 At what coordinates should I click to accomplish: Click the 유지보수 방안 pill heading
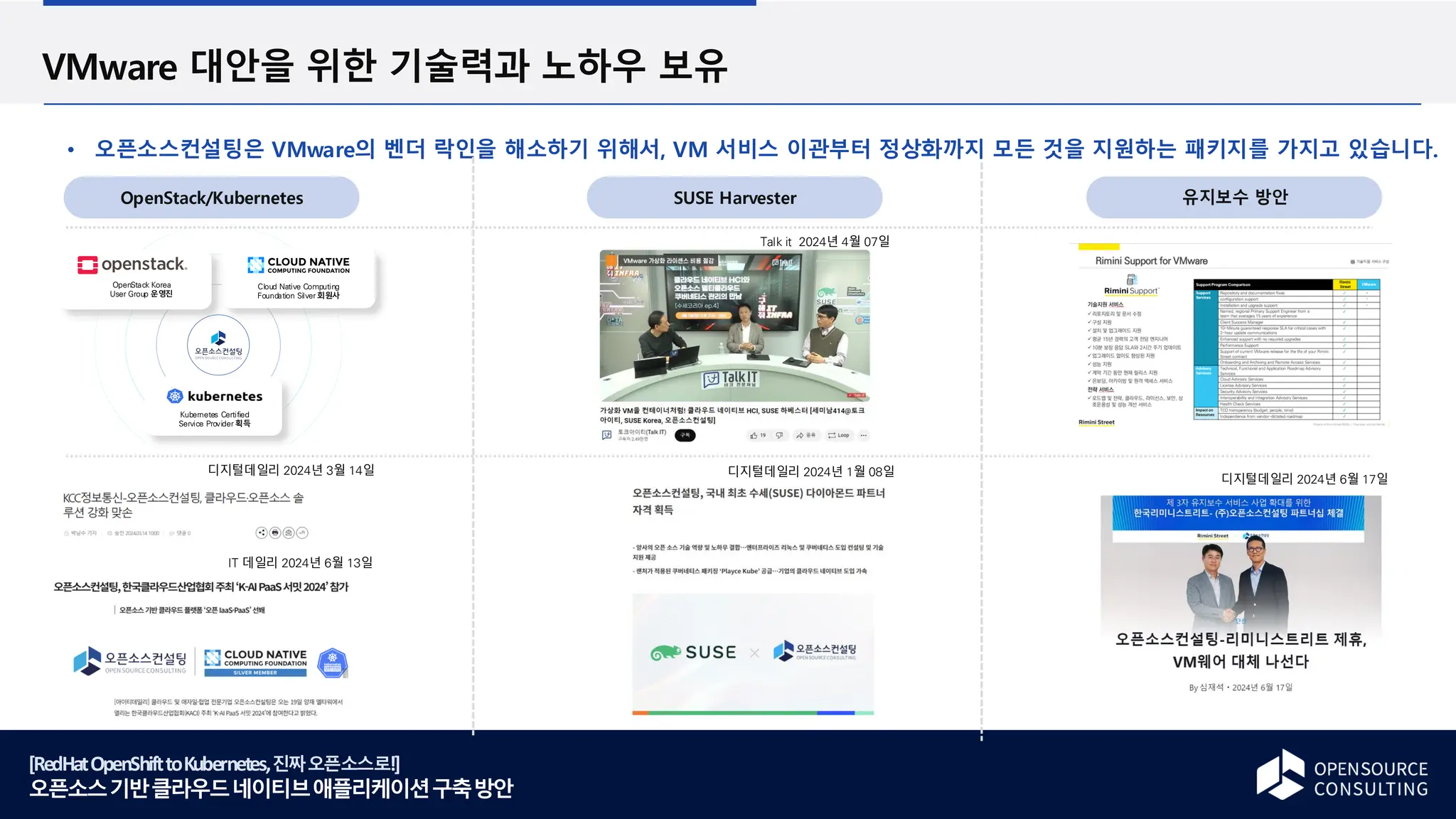[1234, 197]
